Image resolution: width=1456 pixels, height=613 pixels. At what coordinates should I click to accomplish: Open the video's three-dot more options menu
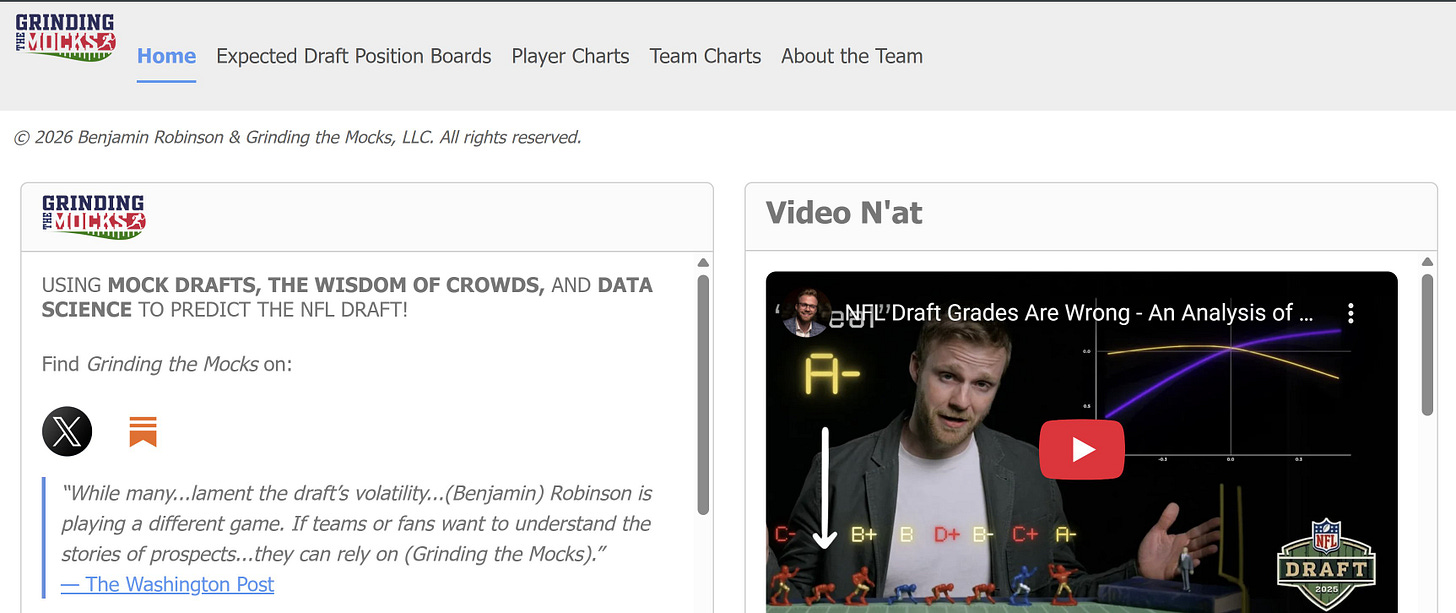click(x=1350, y=314)
